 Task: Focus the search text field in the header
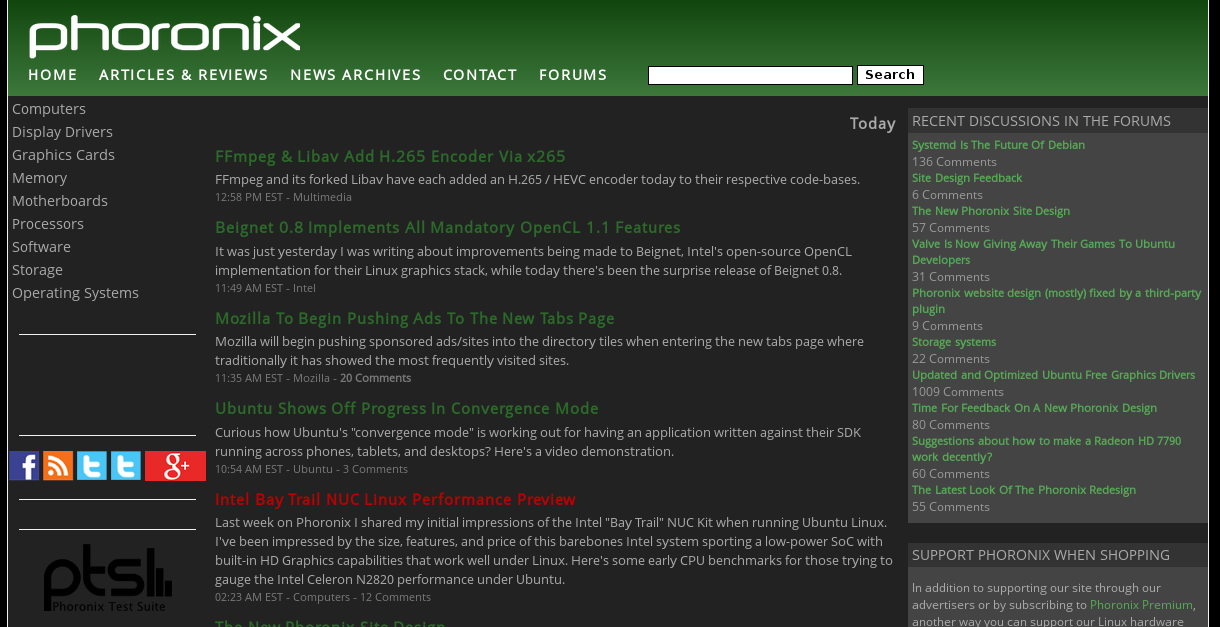point(750,75)
